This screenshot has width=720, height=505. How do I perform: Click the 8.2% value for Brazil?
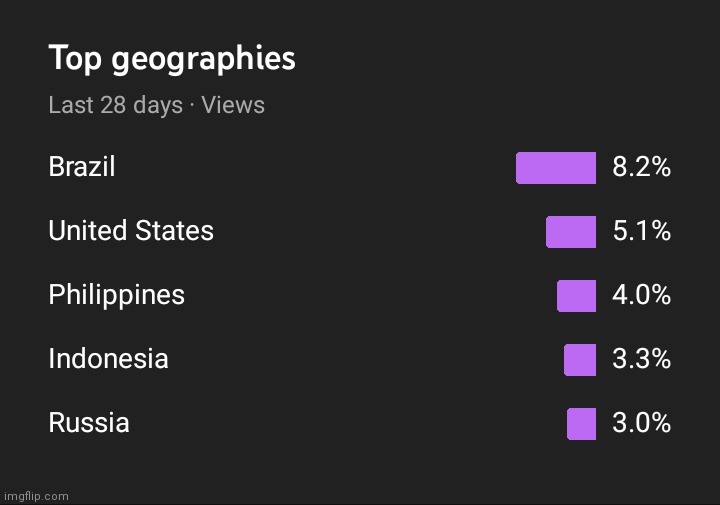(641, 167)
